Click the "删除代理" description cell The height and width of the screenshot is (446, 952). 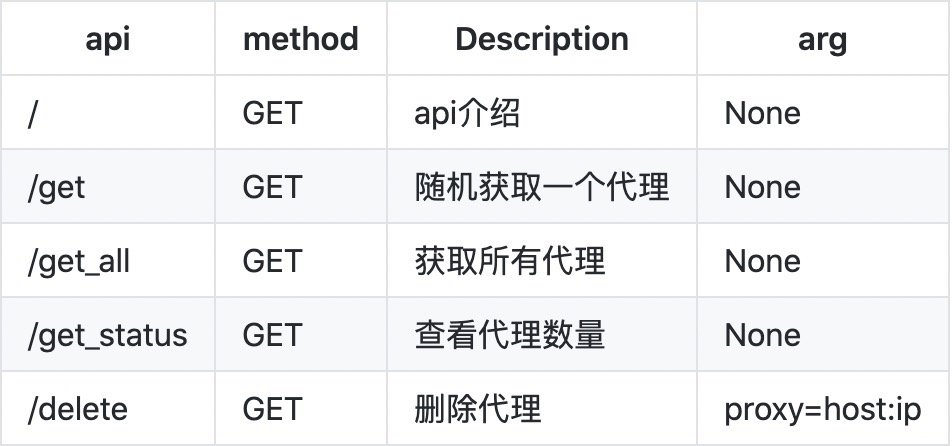pos(478,409)
